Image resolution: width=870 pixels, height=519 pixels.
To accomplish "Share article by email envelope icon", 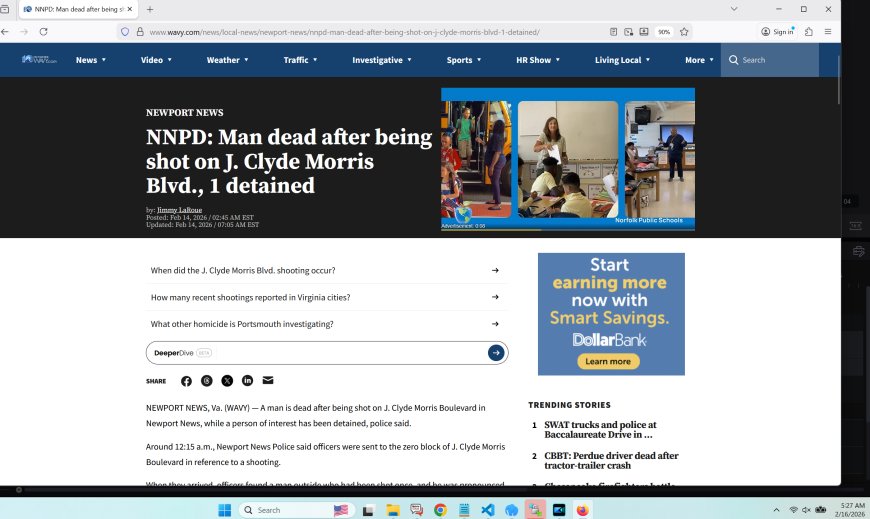I will click(x=268, y=381).
